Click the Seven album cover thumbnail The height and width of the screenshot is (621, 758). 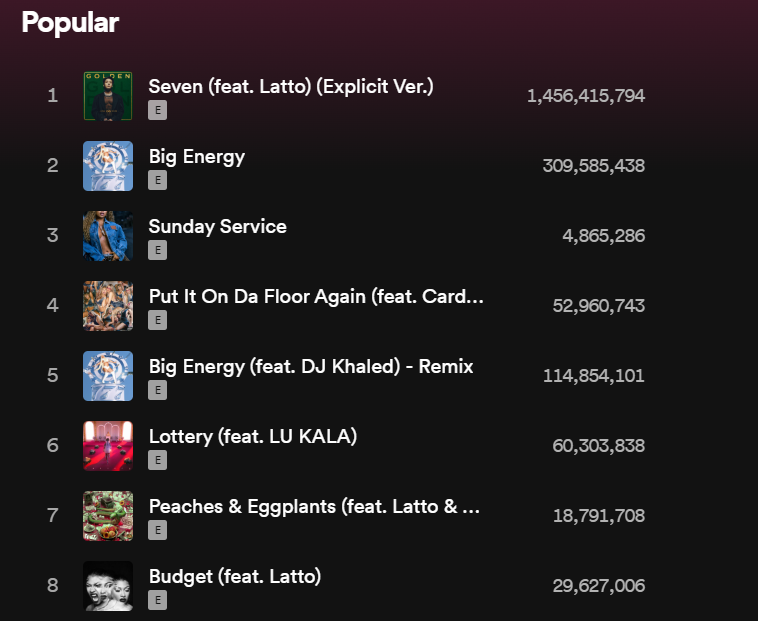click(x=108, y=96)
